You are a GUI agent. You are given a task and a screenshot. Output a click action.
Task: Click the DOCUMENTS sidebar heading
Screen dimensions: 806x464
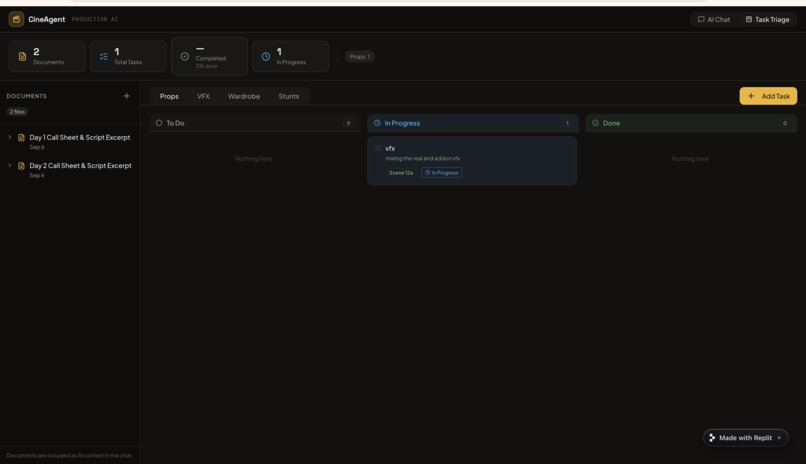pos(27,96)
